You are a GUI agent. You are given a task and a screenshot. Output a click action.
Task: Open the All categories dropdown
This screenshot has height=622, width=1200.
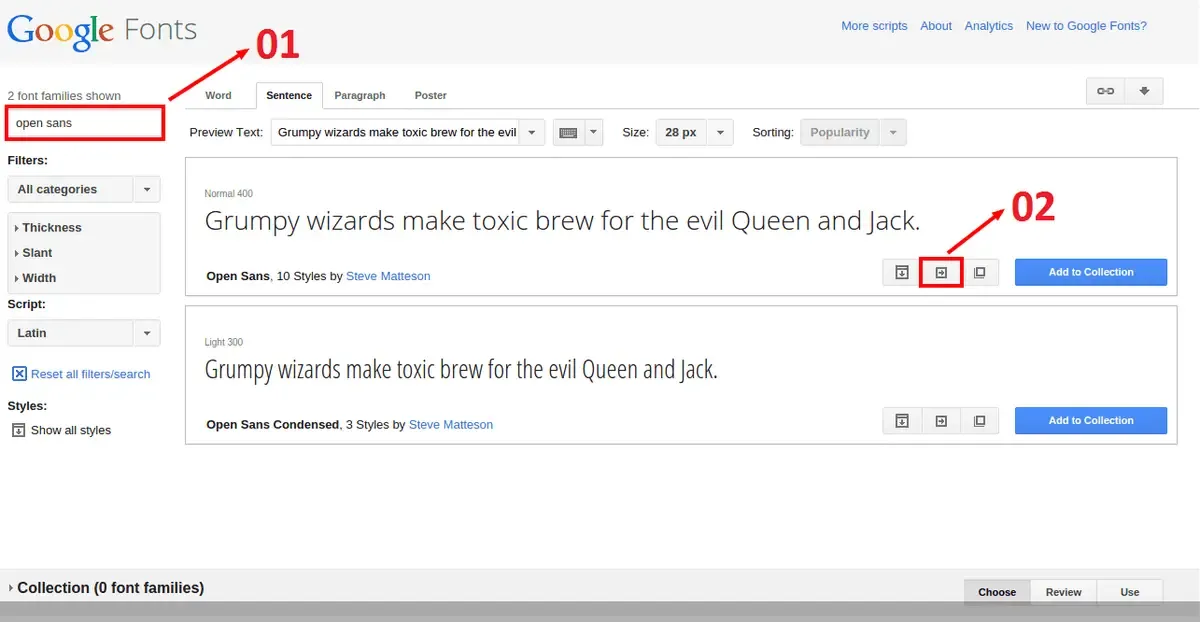click(x=84, y=189)
